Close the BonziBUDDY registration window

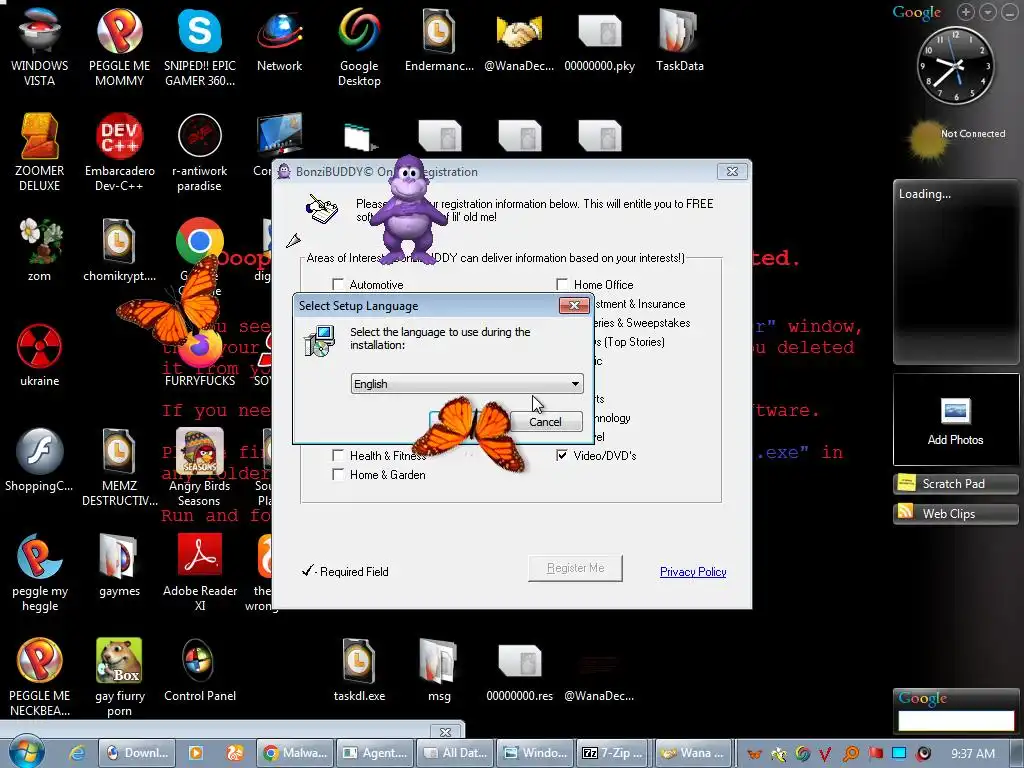pyautogui.click(x=732, y=171)
